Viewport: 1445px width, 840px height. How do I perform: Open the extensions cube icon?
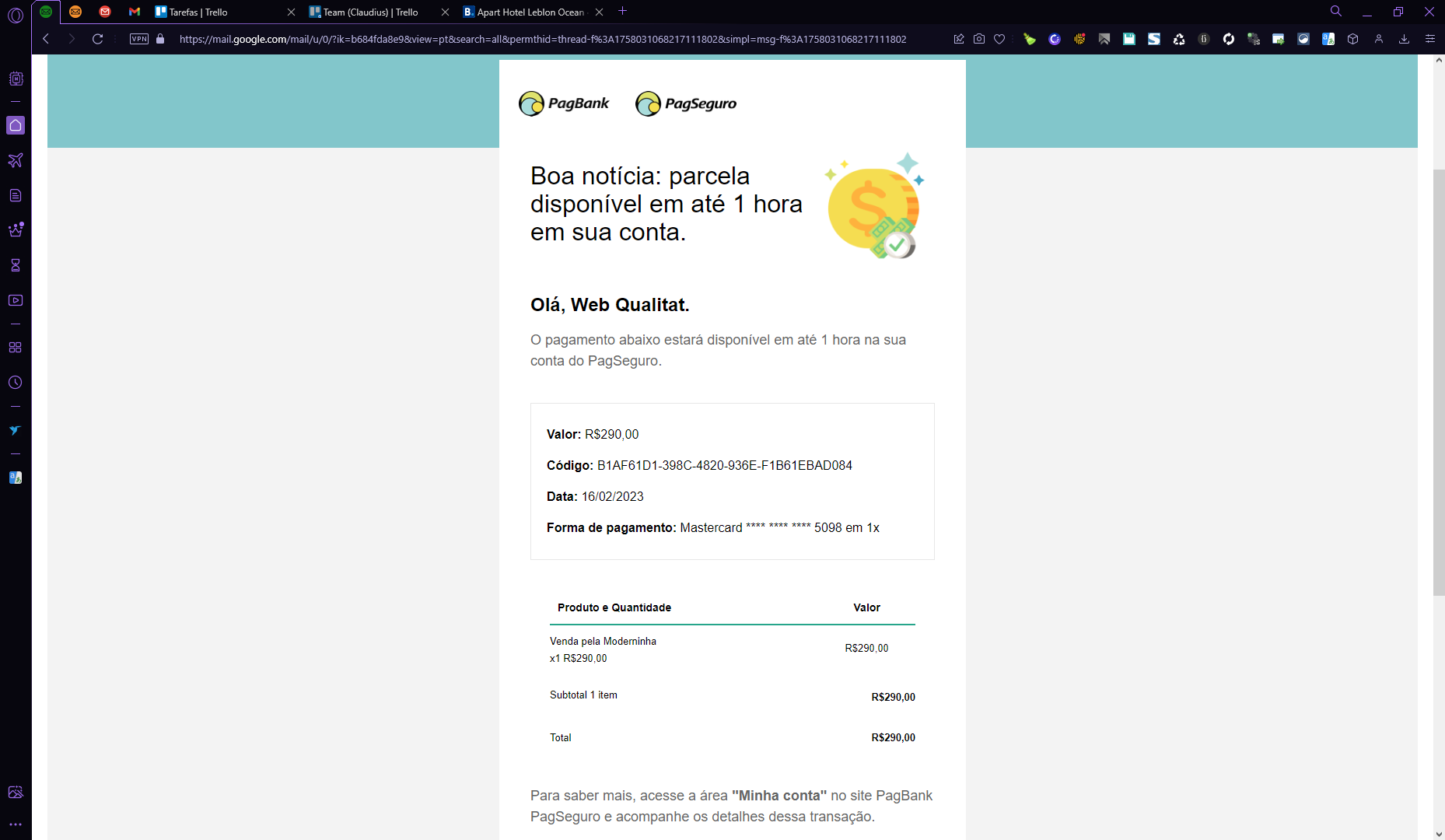coord(1353,39)
